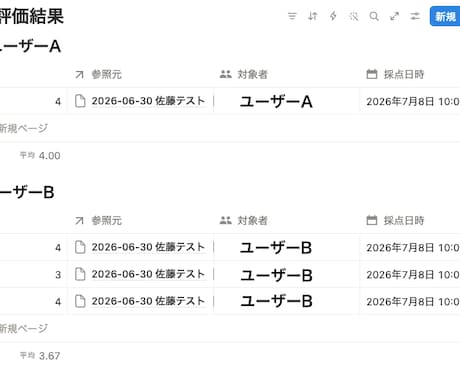Click calendar icon in ユーザーB 採点日時 header
The image size is (460, 380).
coord(372,220)
